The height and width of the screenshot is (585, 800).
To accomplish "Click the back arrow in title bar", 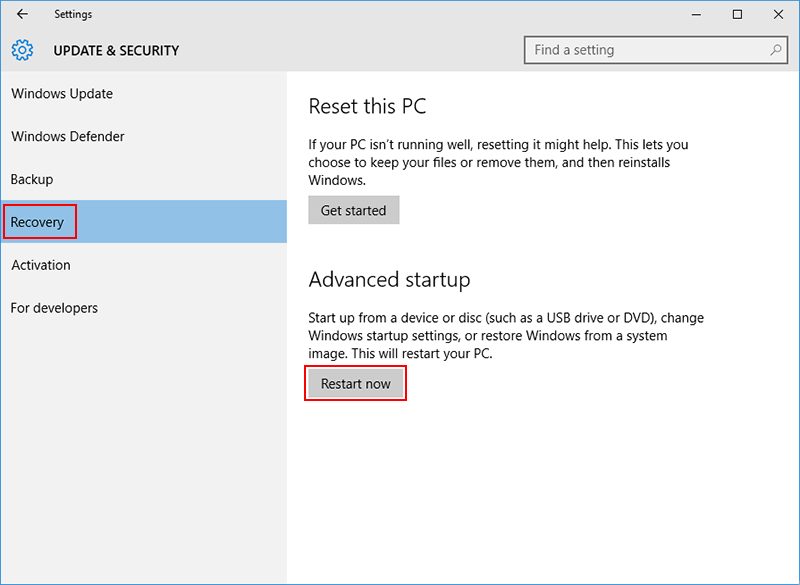I will 22,14.
